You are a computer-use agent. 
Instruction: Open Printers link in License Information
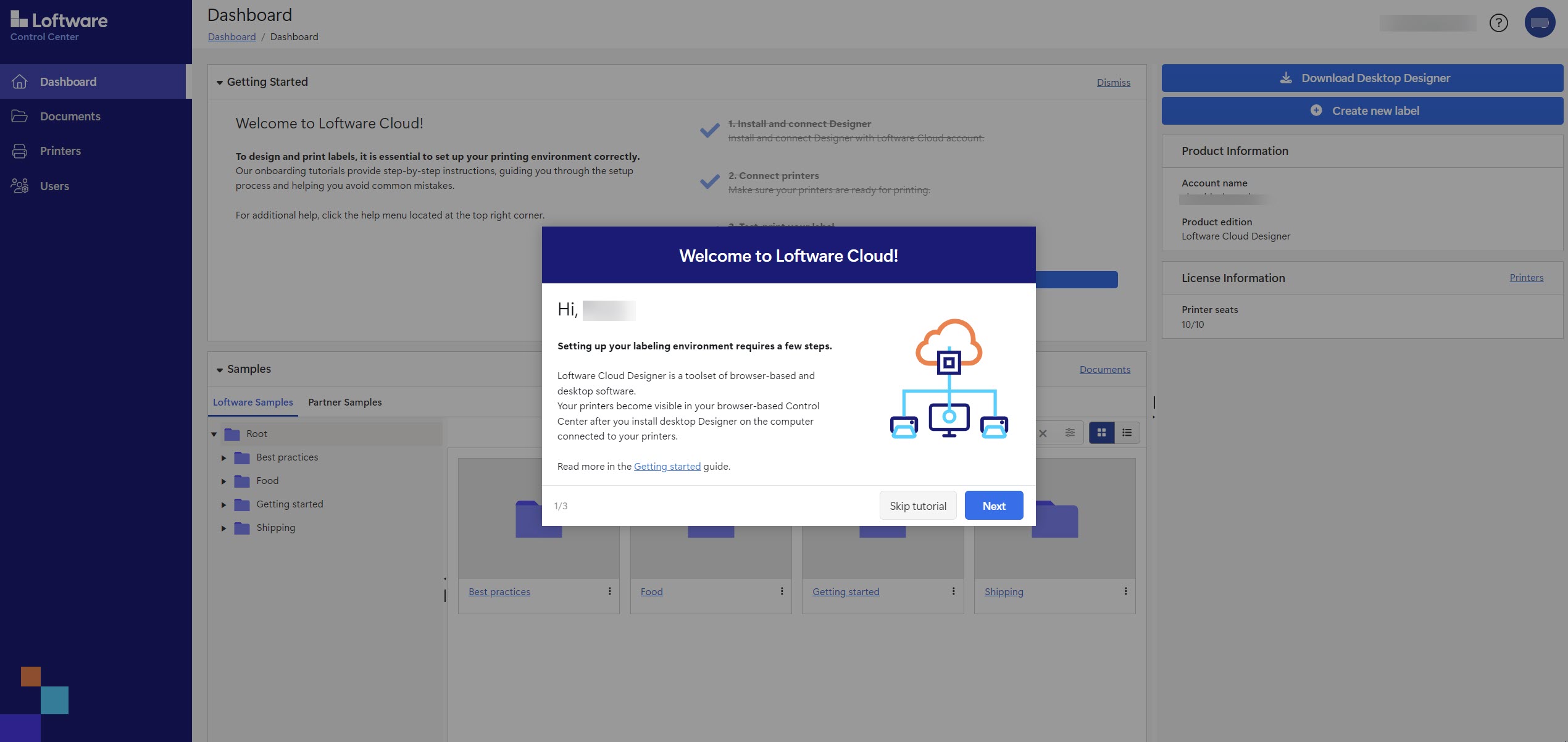click(1526, 277)
